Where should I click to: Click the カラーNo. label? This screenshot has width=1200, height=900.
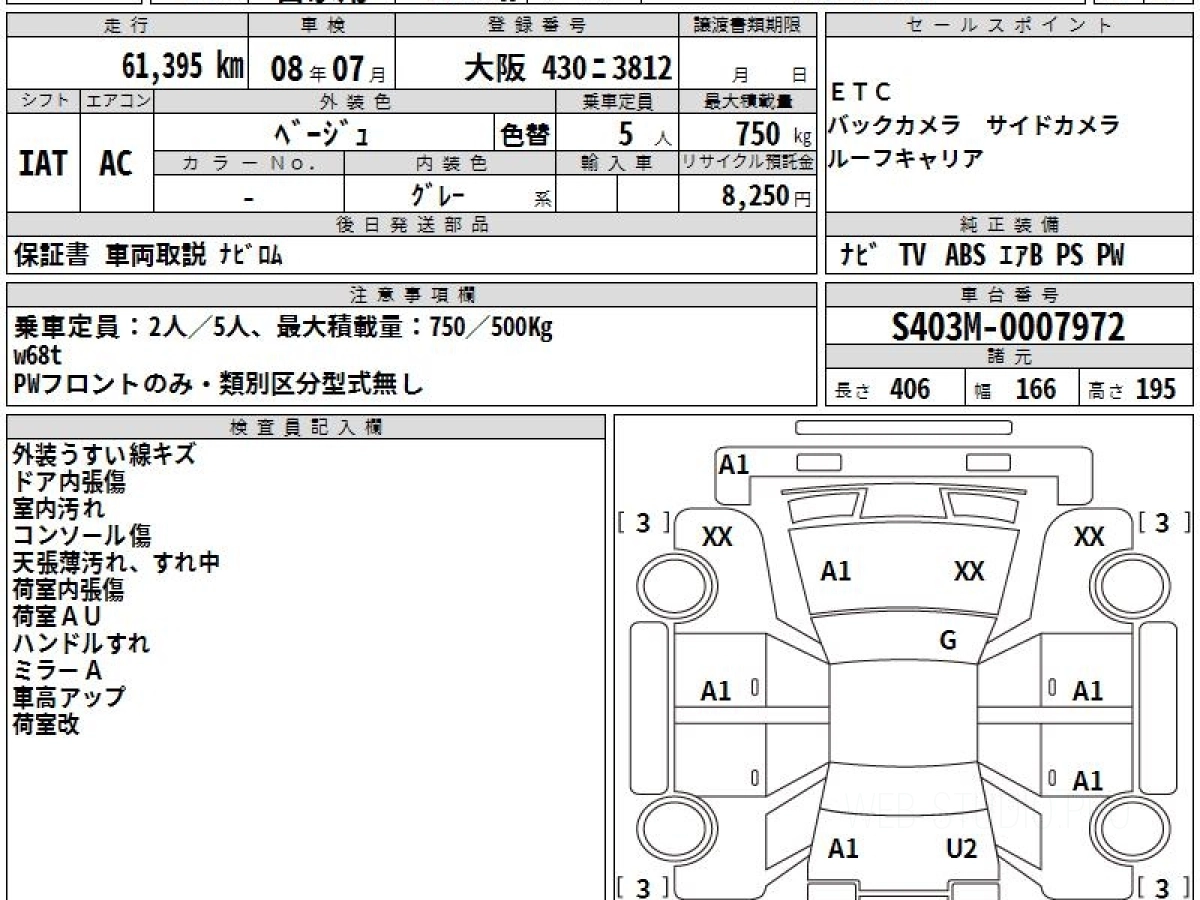click(x=249, y=162)
